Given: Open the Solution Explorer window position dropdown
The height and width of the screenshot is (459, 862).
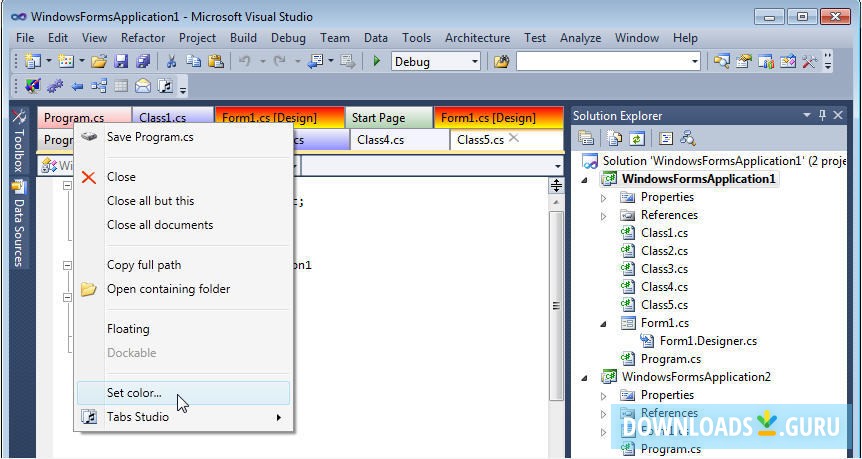Looking at the screenshot, I should pos(806,115).
